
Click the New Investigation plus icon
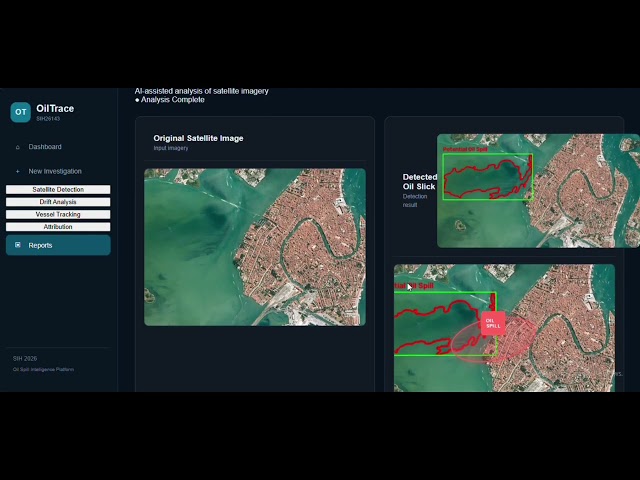tap(18, 171)
